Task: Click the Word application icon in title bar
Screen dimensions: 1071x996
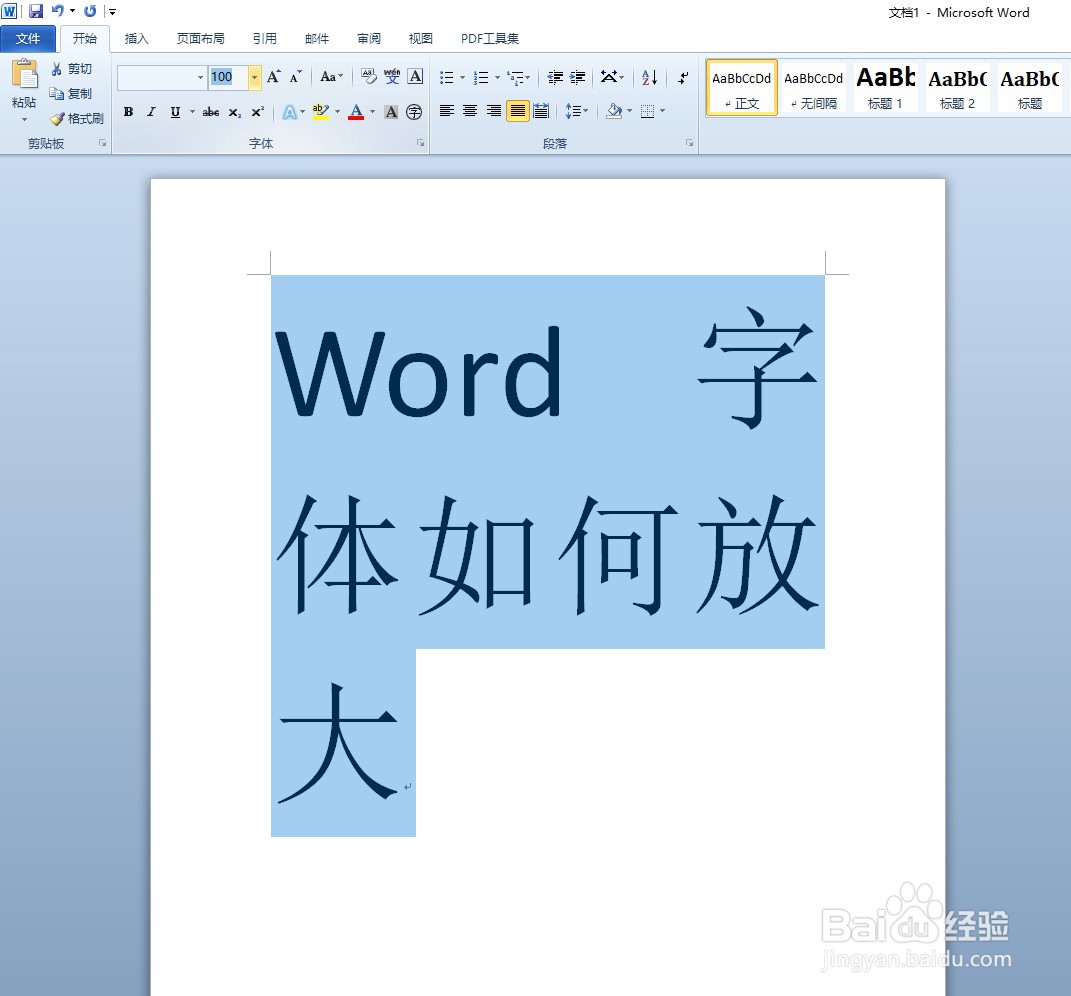Action: pyautogui.click(x=10, y=11)
